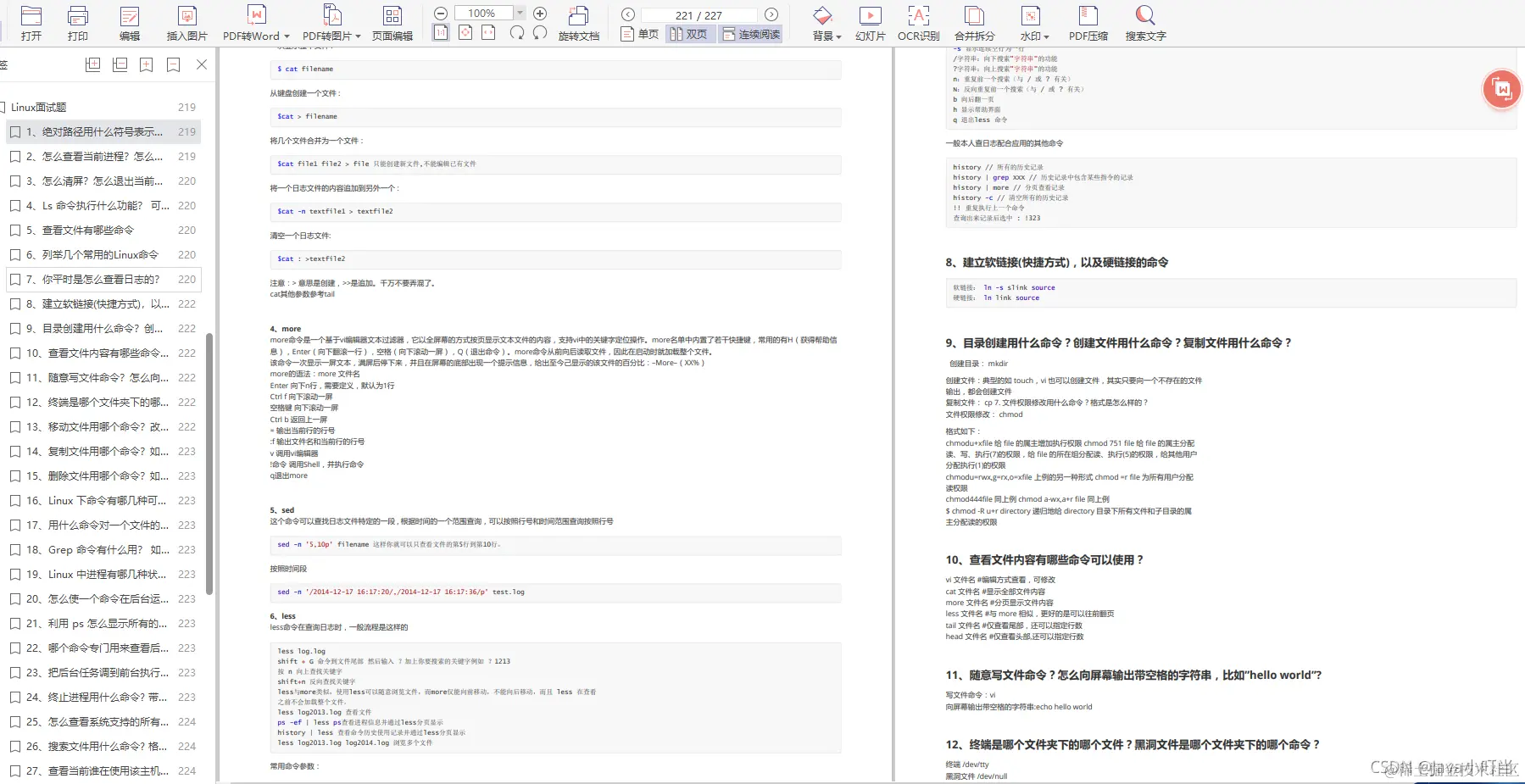The image size is (1525, 784).
Task: Open the 旋转文档 rotate document tool
Action: [x=579, y=23]
